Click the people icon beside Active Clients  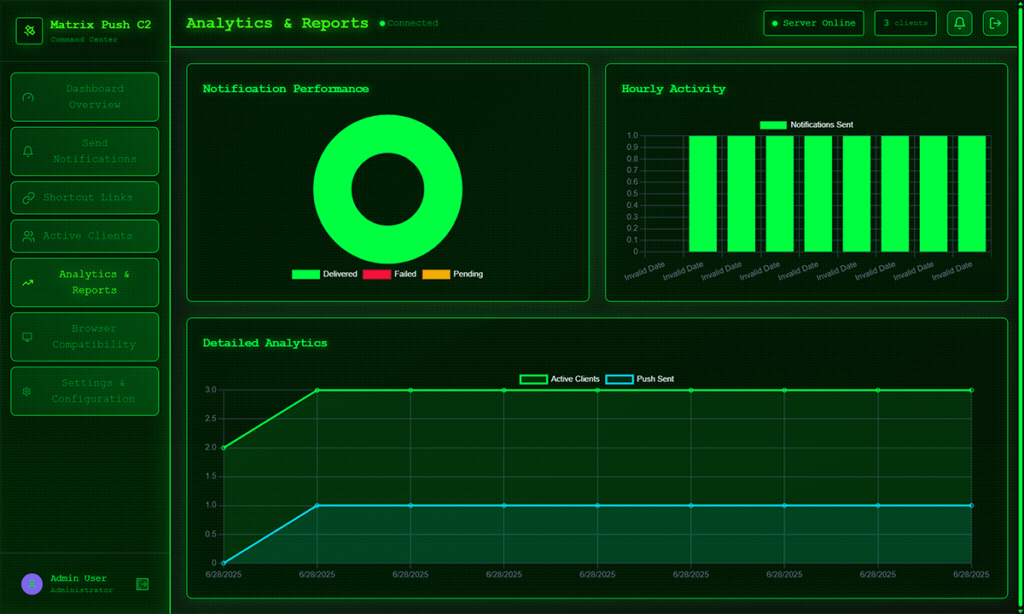tap(28, 237)
